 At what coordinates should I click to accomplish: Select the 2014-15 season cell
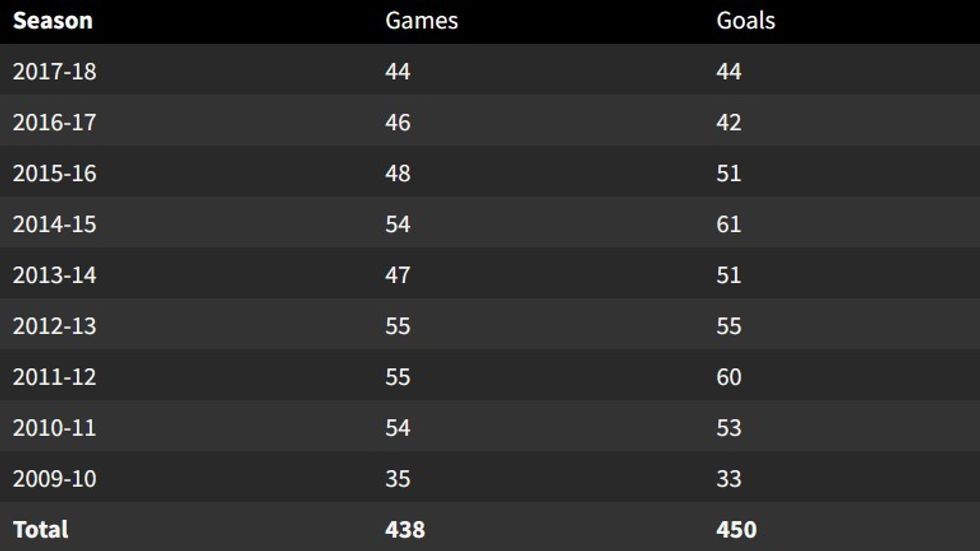tap(54, 224)
